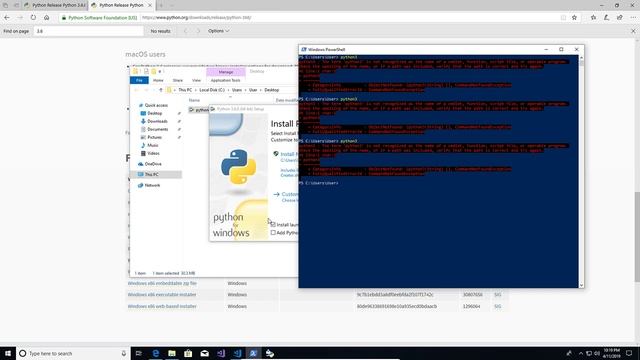
Task: Click This PC in Explorer breadcrumb
Action: click(x=185, y=90)
